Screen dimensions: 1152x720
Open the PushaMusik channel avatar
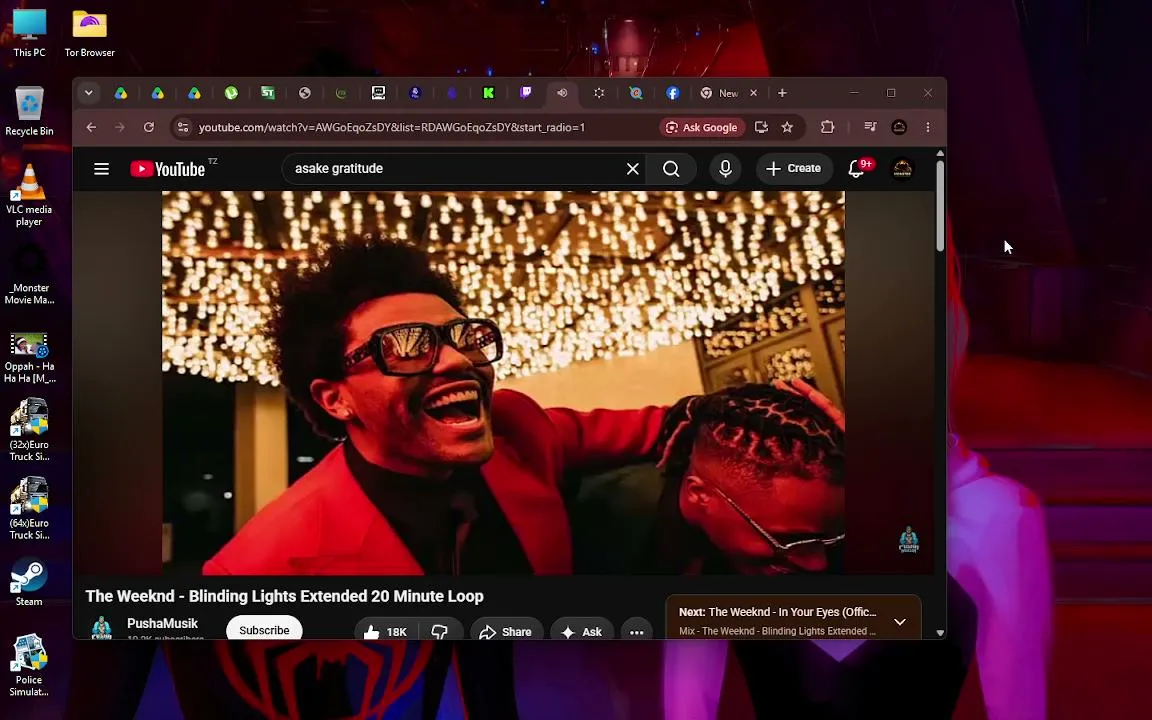coord(101,628)
